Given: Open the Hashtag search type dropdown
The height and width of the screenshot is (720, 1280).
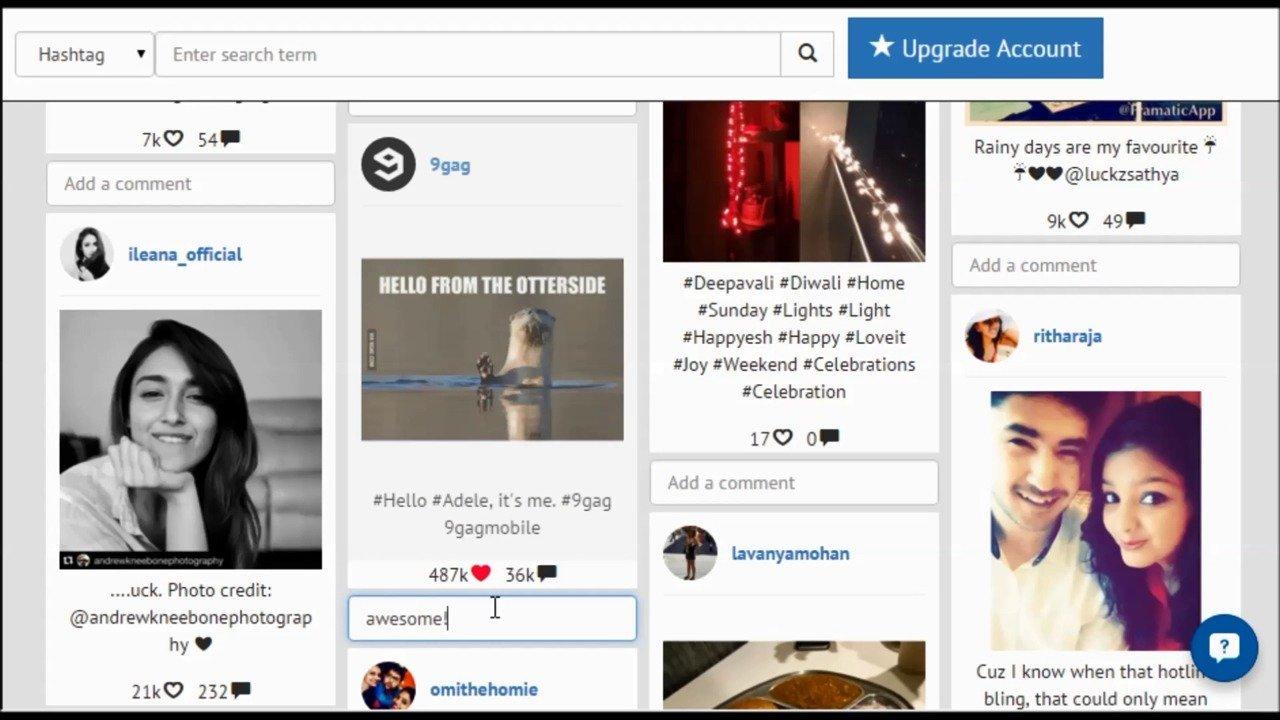Looking at the screenshot, I should tap(85, 54).
